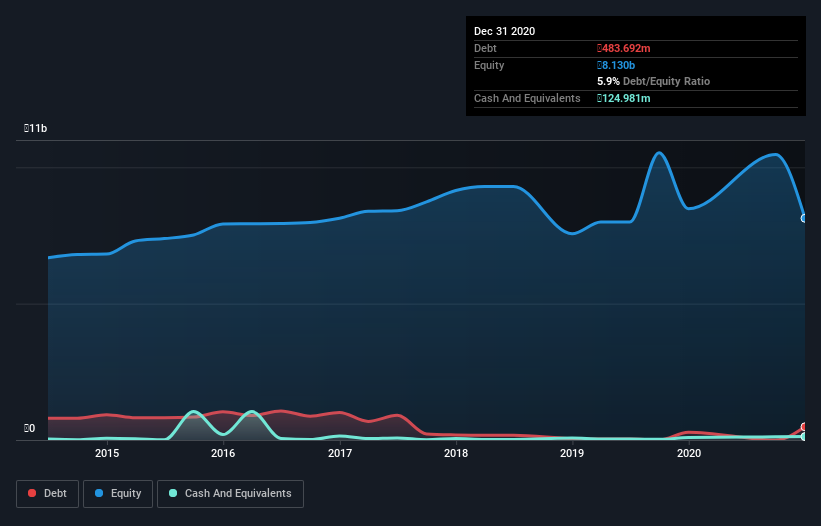821x526 pixels.
Task: Click the equity line peak in late 2019
Action: tap(659, 153)
